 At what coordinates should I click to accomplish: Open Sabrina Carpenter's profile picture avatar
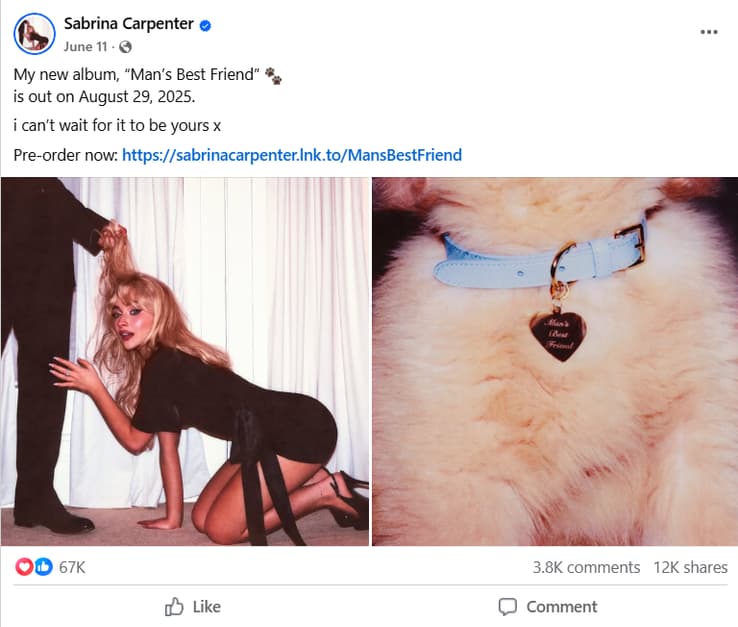[34, 34]
